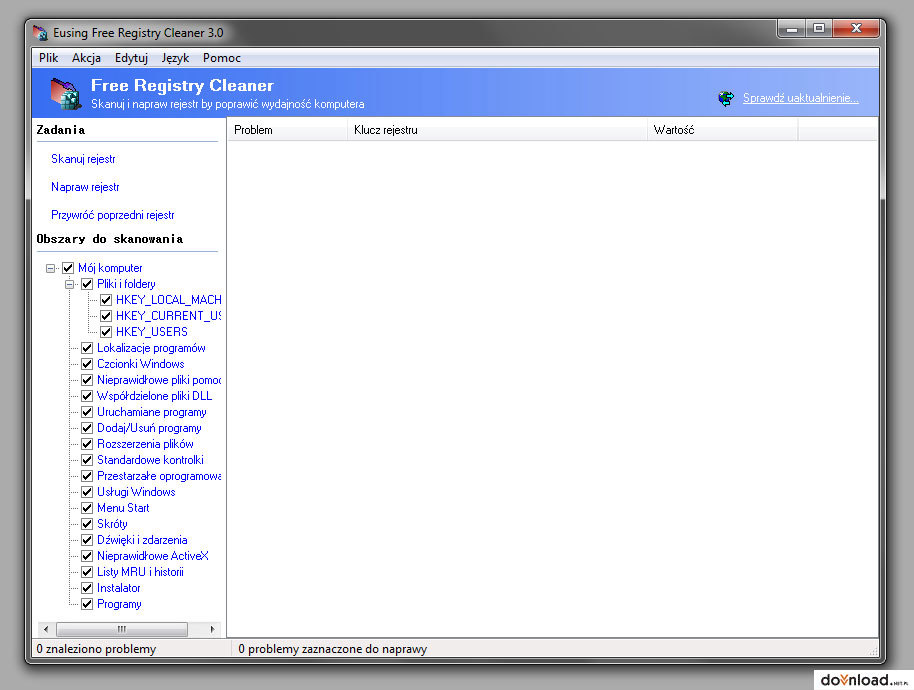Image resolution: width=914 pixels, height=690 pixels.
Task: Sort by the Problem column header
Action: (x=287, y=130)
